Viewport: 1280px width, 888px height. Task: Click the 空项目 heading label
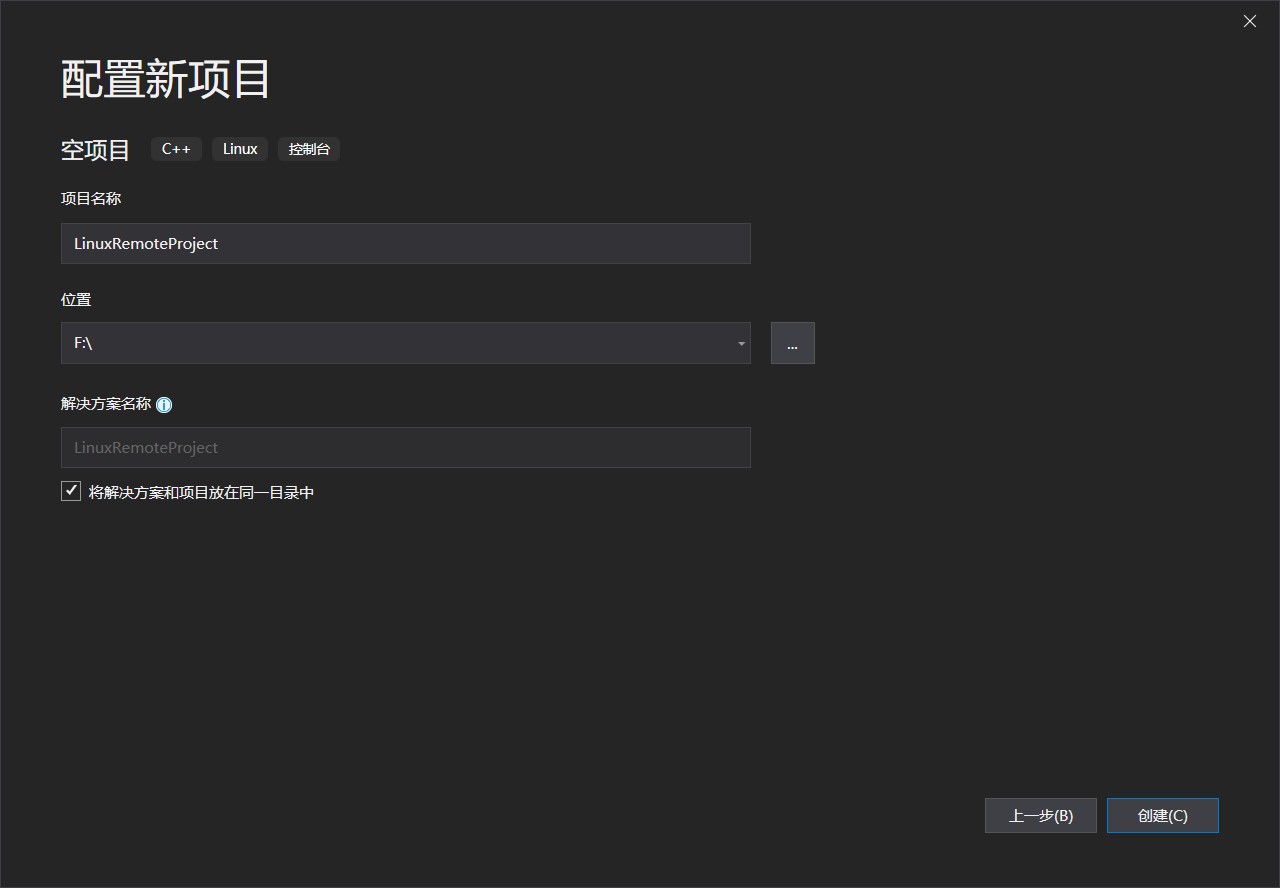point(95,149)
